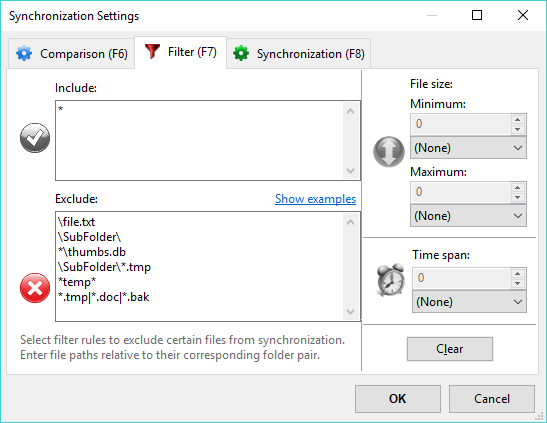
Task: Click the Minimum file size number field
Action: pyautogui.click(x=461, y=124)
